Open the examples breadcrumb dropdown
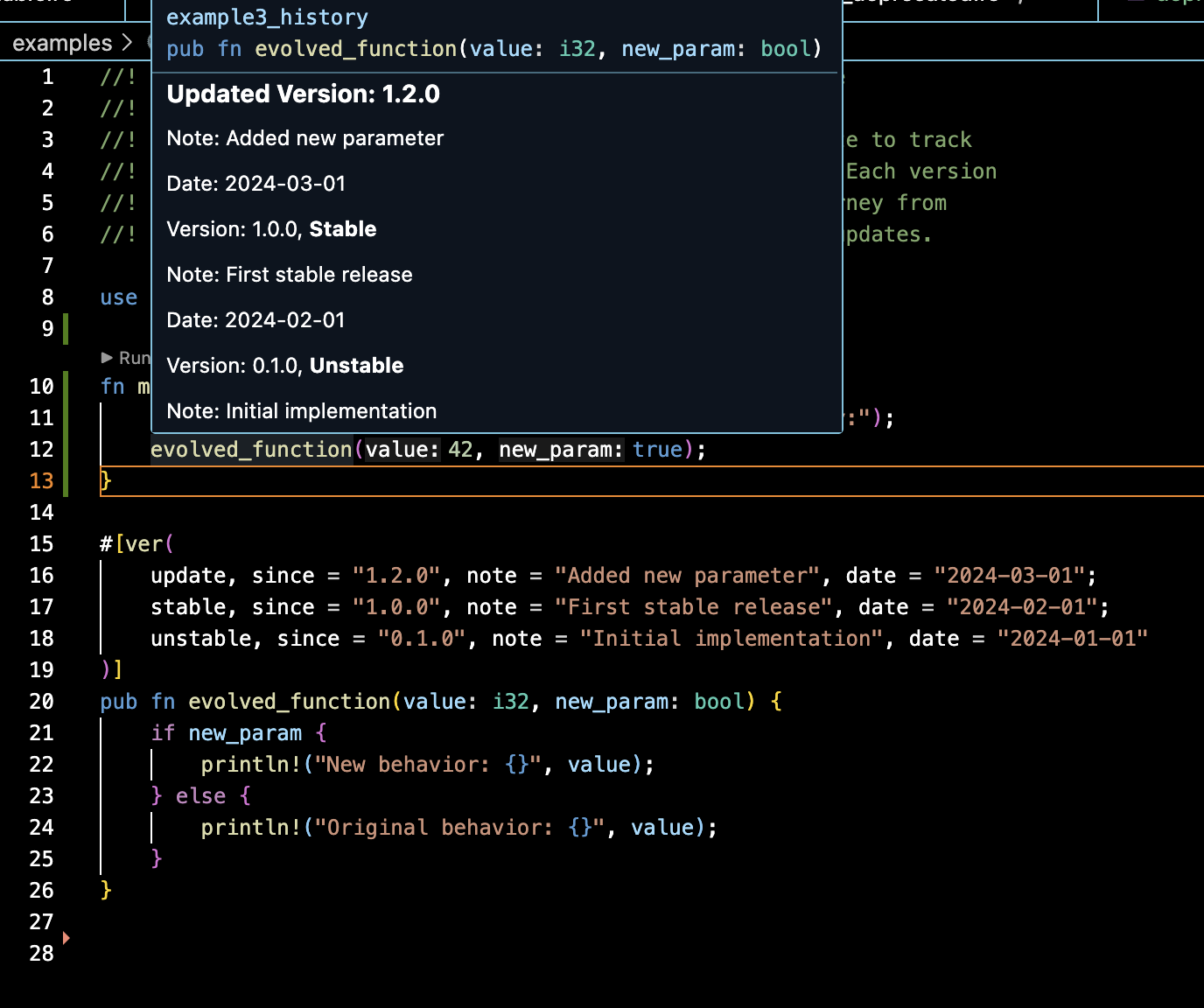Viewport: 1204px width, 1008px height. click(x=61, y=42)
